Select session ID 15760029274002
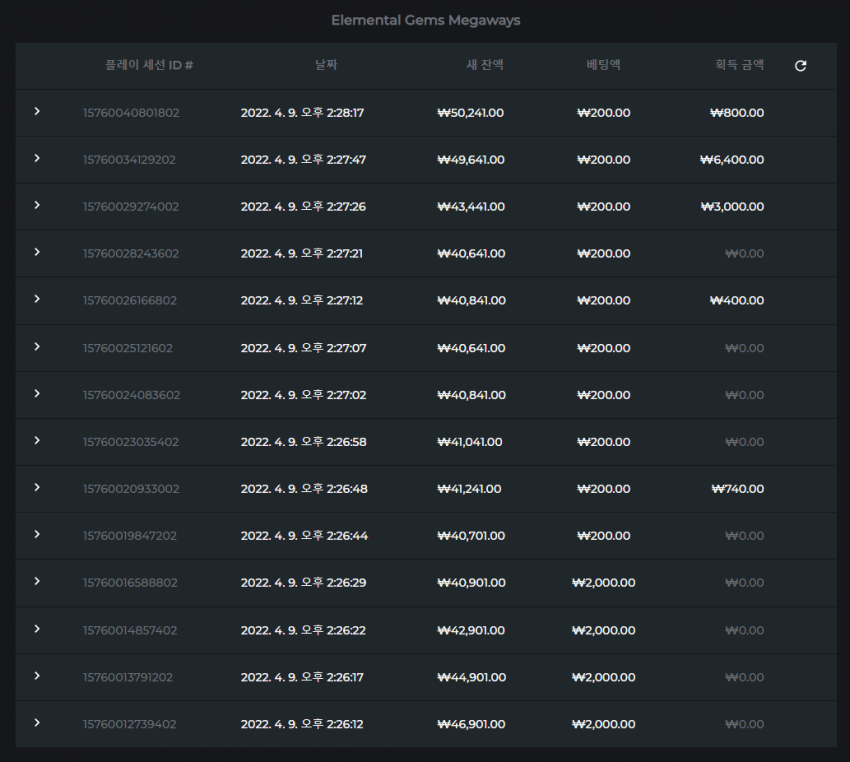 131,206
